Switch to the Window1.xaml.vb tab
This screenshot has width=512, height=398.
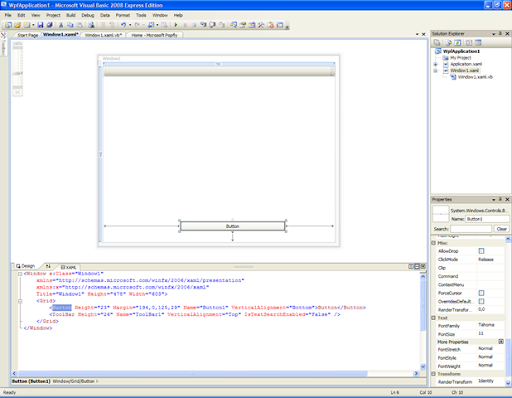pos(103,35)
